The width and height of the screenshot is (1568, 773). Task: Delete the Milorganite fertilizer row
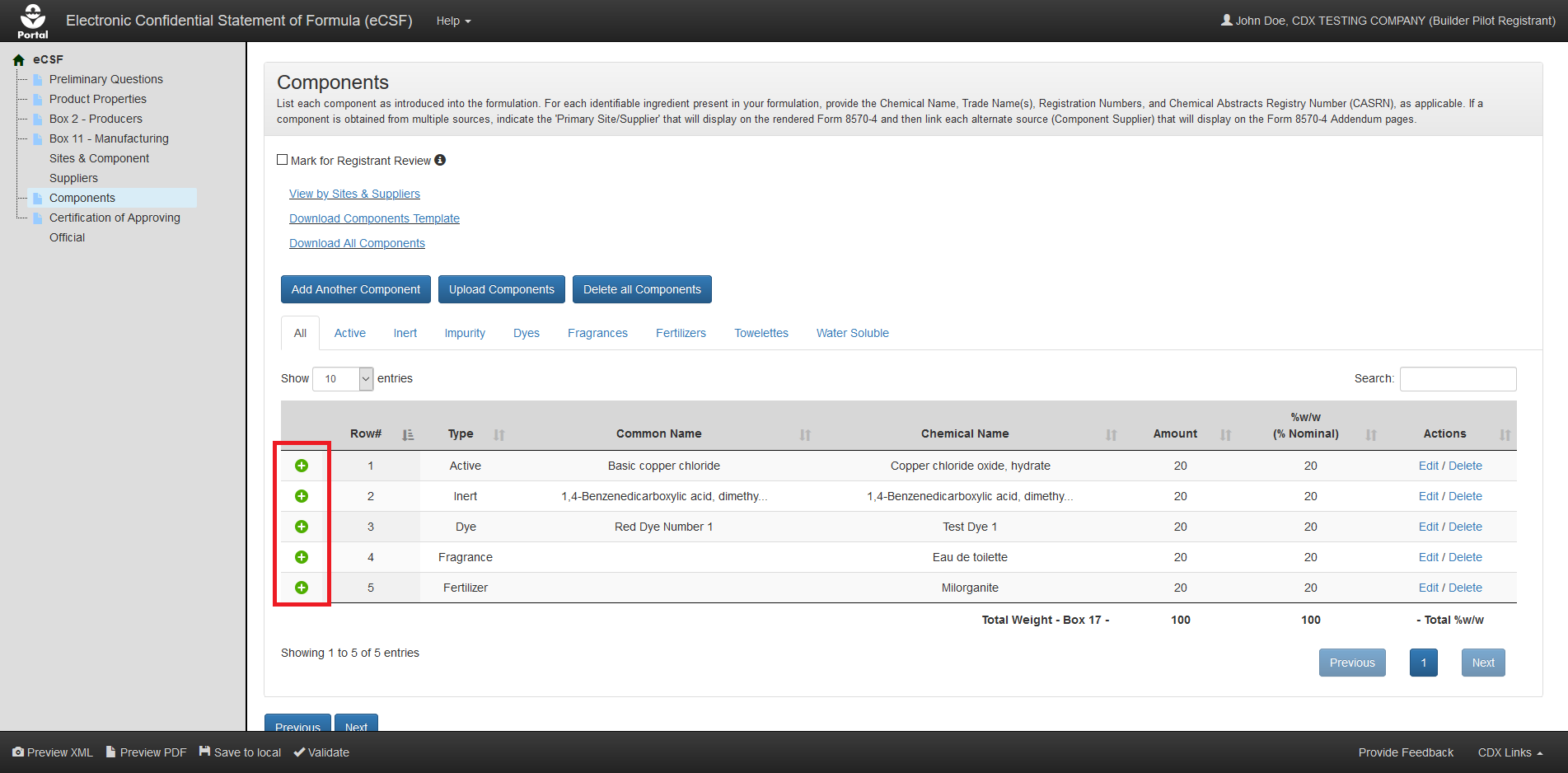1465,588
